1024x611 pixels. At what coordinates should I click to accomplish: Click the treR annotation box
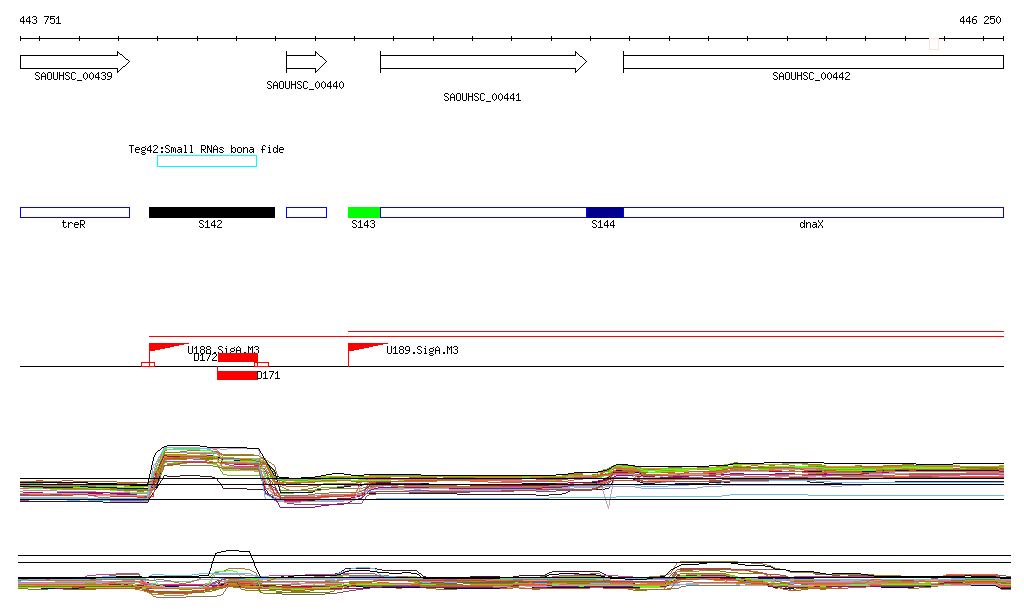(x=74, y=212)
